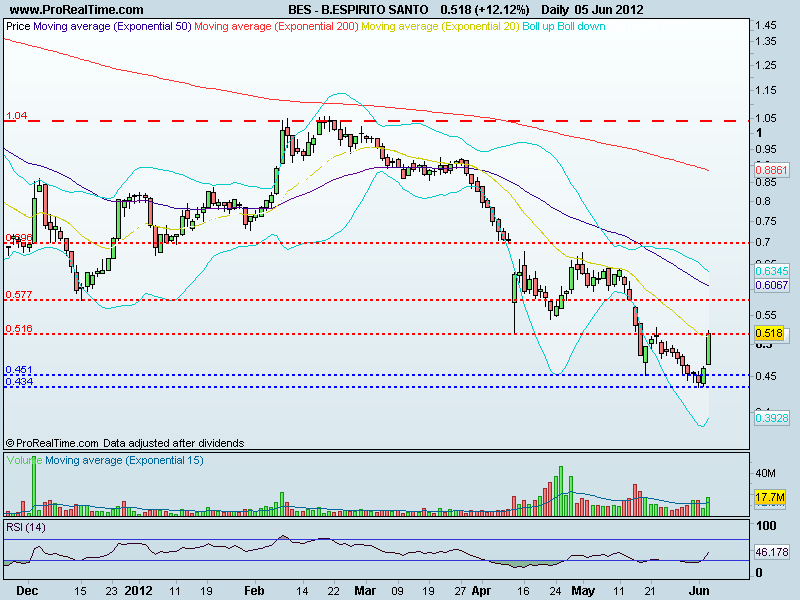Select Moving average (Exponential 20) legend
This screenshot has width=800, height=600.
[x=440, y=26]
